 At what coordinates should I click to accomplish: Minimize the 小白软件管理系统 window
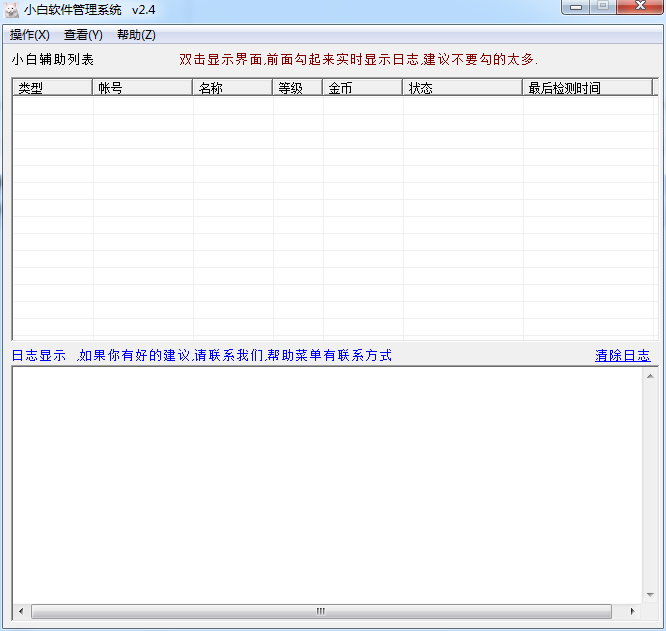(576, 7)
